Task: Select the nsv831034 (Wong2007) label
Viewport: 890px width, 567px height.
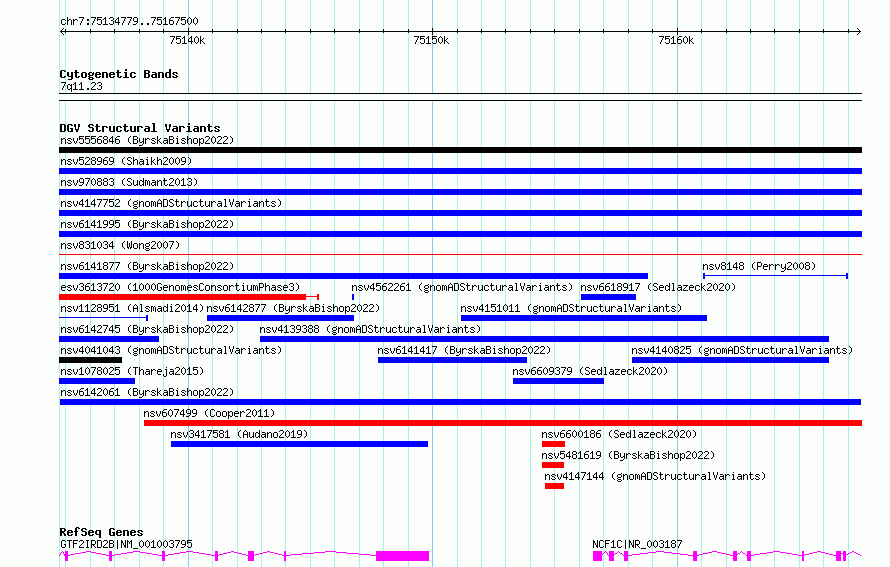Action: click(120, 245)
